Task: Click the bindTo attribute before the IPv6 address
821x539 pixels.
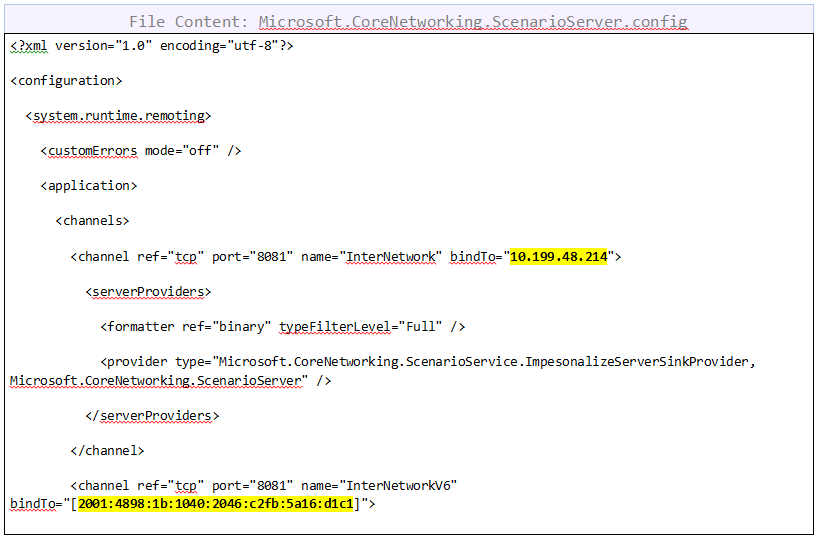Action: click(33, 504)
